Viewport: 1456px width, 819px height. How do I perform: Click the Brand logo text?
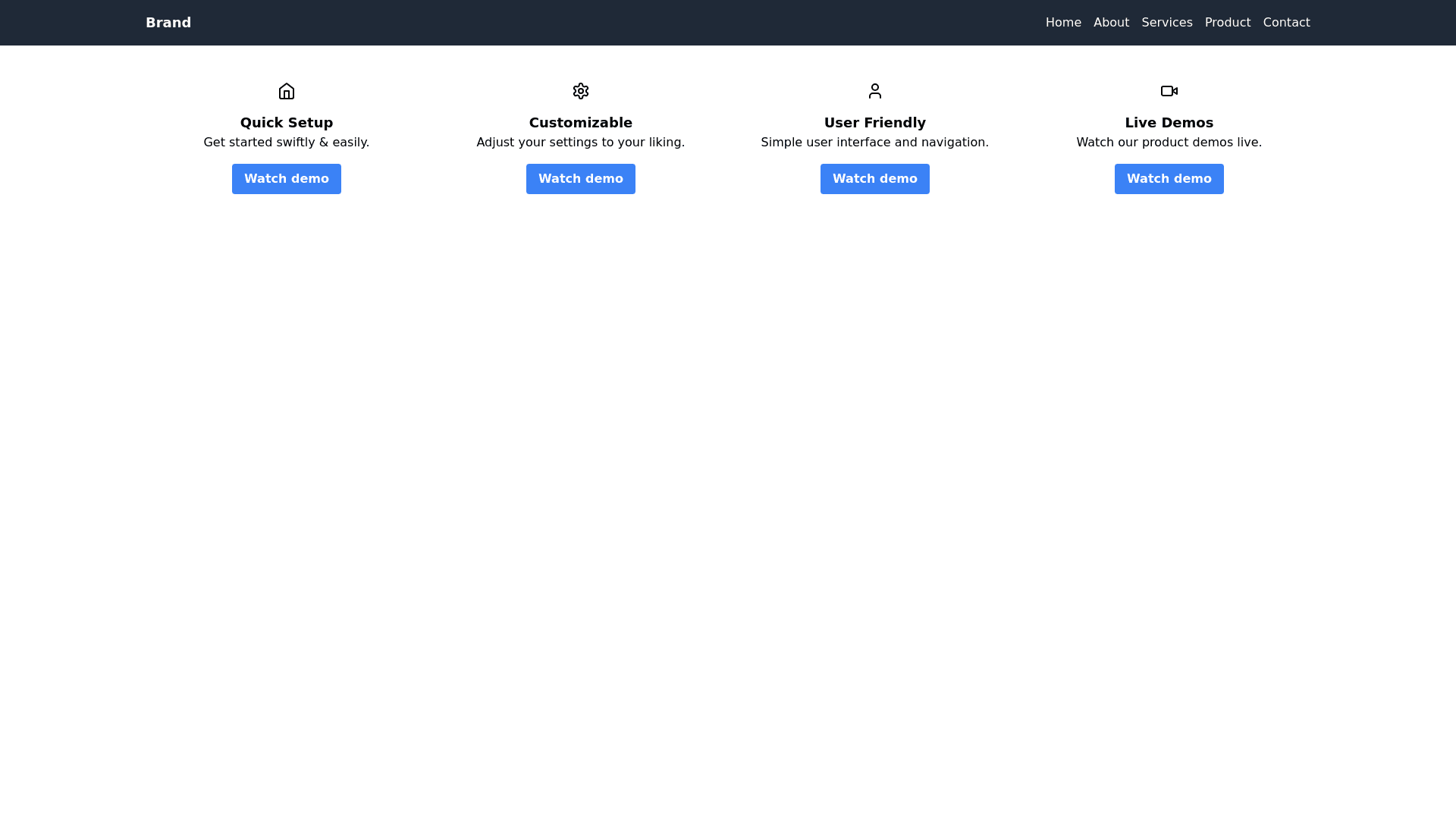[x=168, y=23]
